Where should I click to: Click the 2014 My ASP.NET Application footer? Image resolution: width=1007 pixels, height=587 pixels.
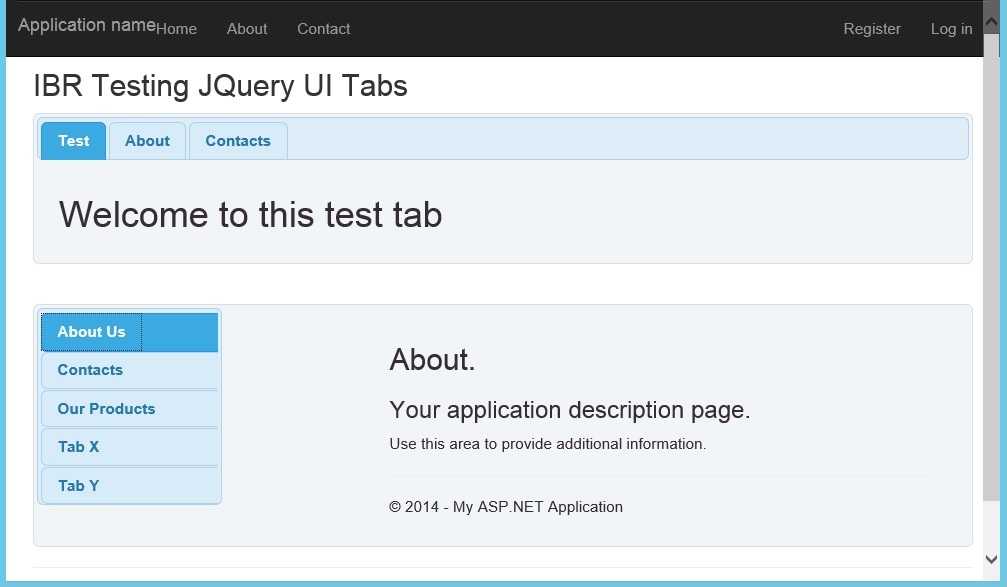[x=505, y=507]
